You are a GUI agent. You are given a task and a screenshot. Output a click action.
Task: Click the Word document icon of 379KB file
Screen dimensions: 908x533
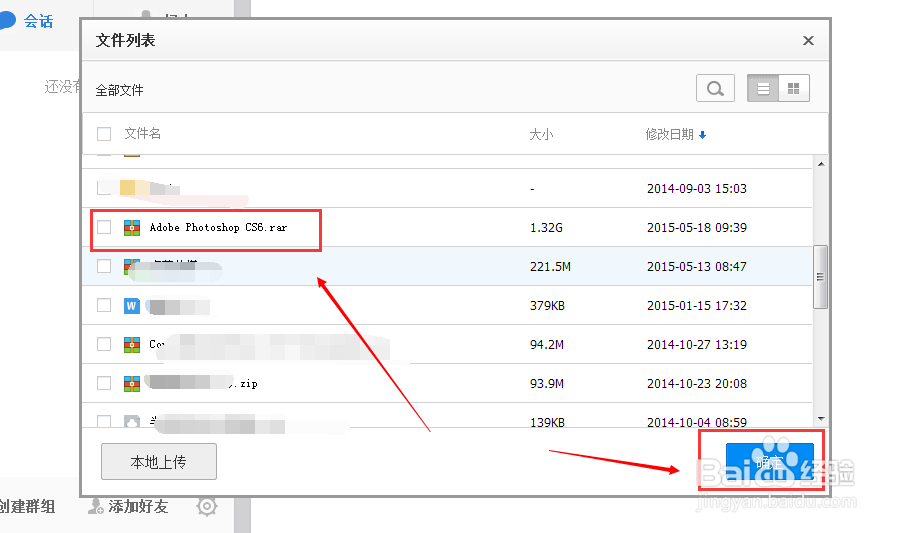132,306
